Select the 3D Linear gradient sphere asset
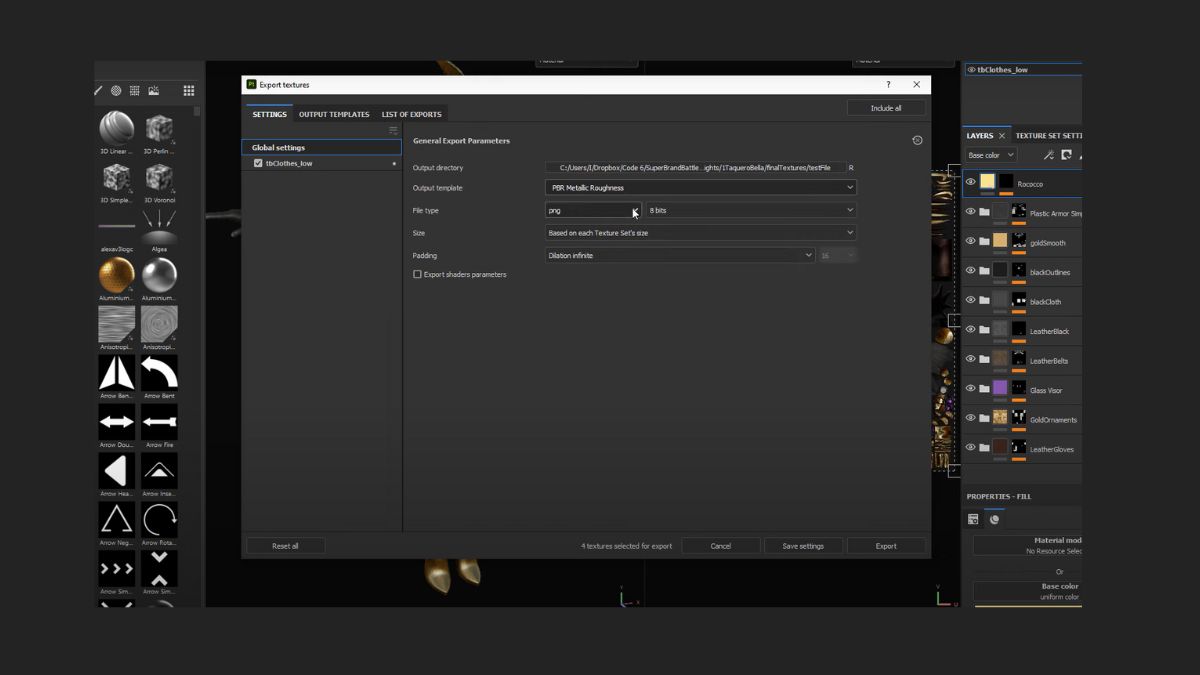 (x=116, y=128)
